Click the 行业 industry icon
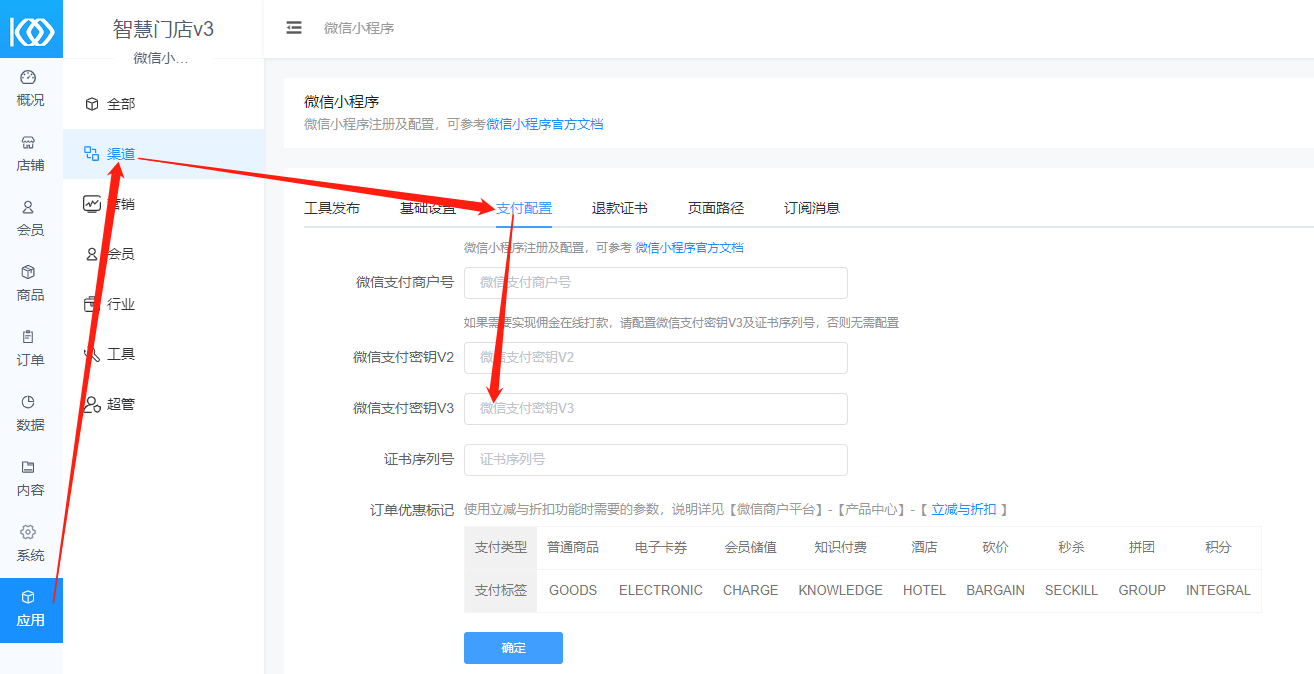The height and width of the screenshot is (674, 1314). (92, 304)
